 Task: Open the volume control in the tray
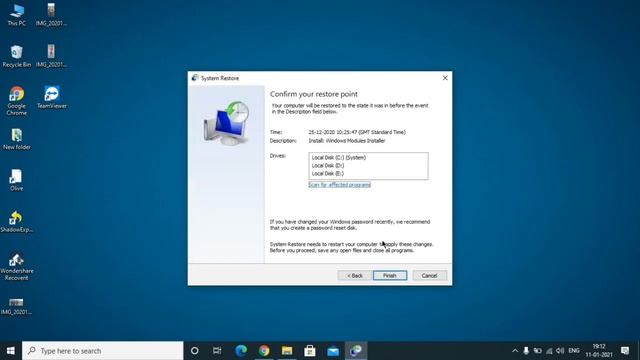click(560, 351)
